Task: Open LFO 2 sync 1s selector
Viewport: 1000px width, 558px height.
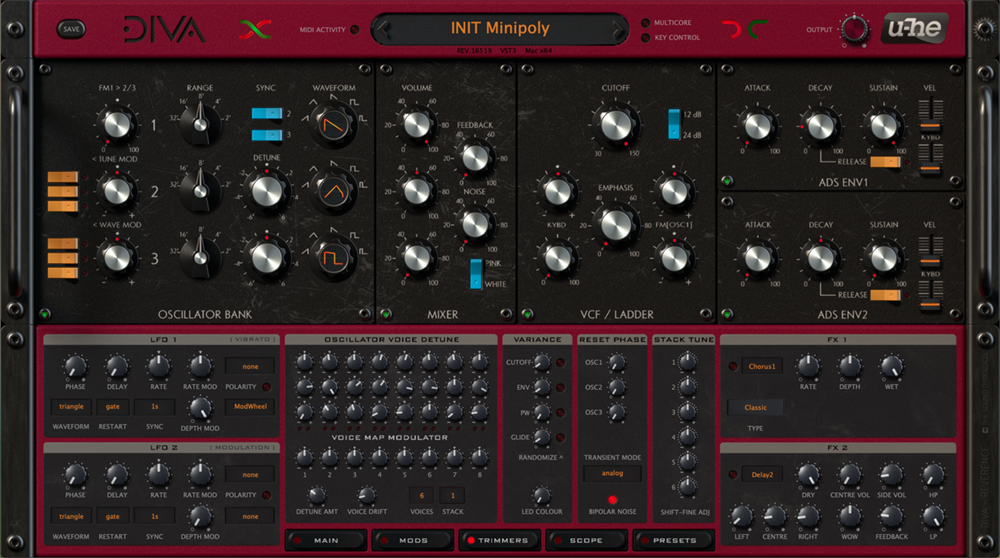Action: pos(154,517)
